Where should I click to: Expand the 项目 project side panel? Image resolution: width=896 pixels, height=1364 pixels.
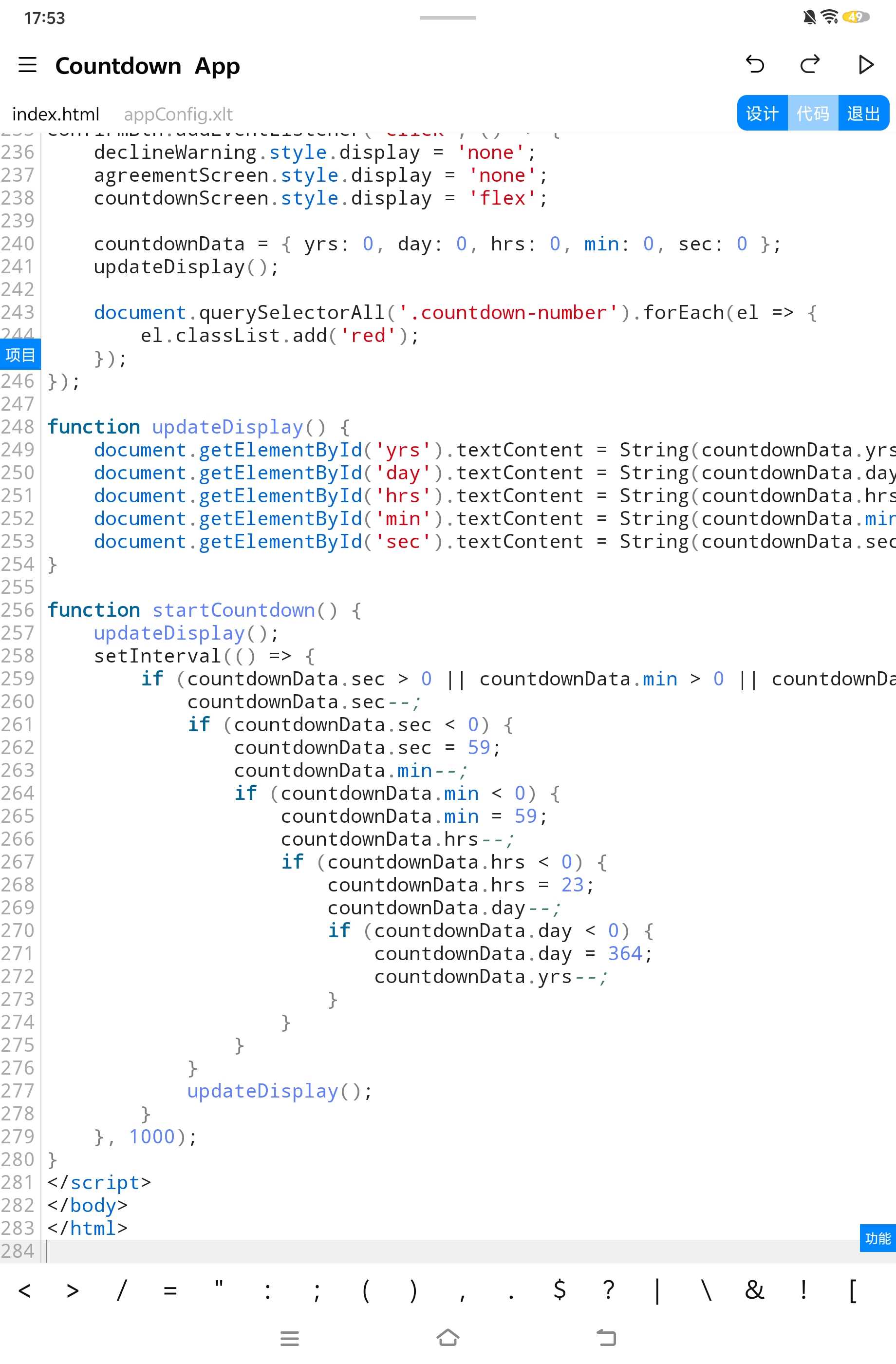20,355
